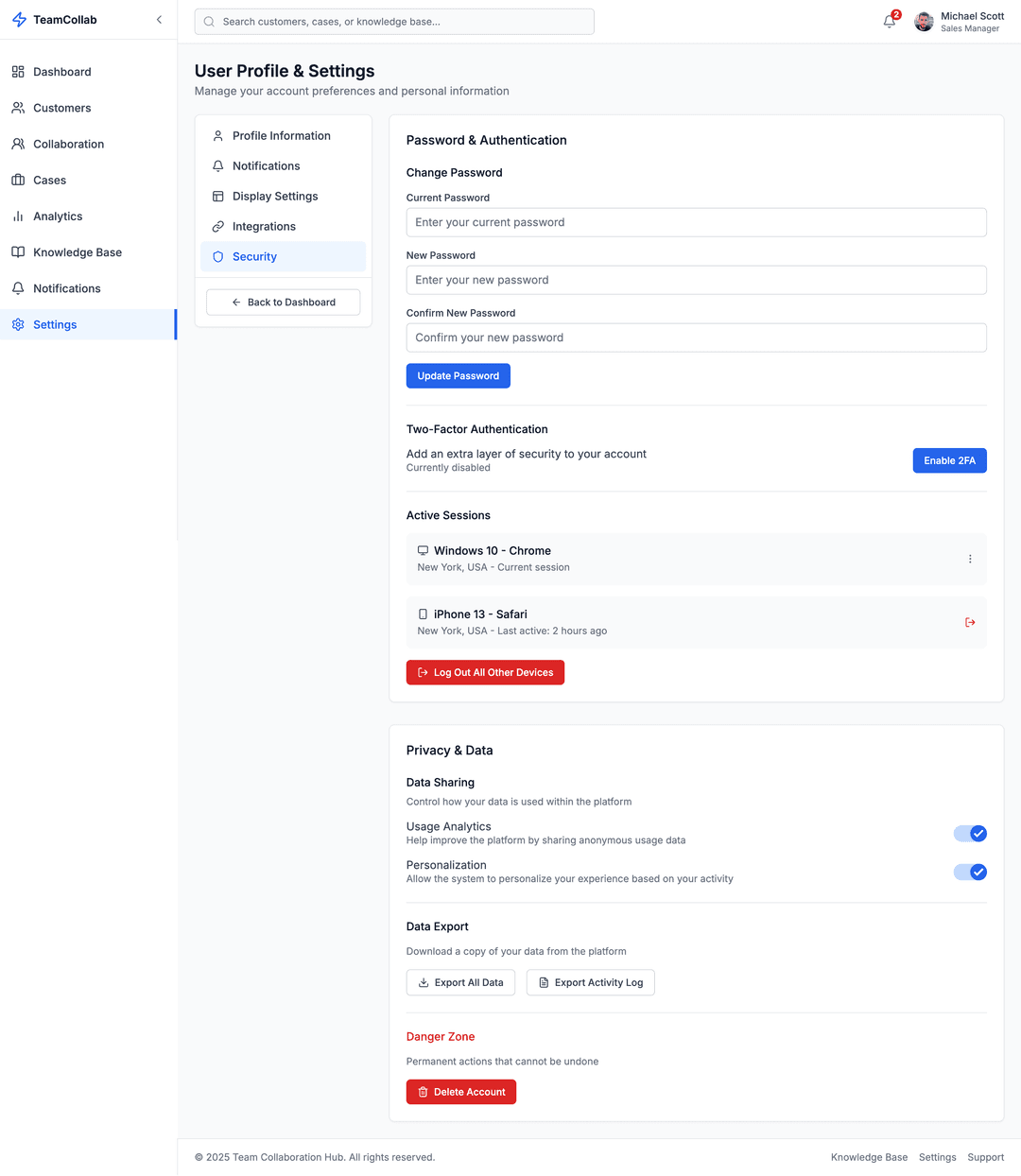
Task: Open the Customers page in sidebar
Action: pos(61,108)
